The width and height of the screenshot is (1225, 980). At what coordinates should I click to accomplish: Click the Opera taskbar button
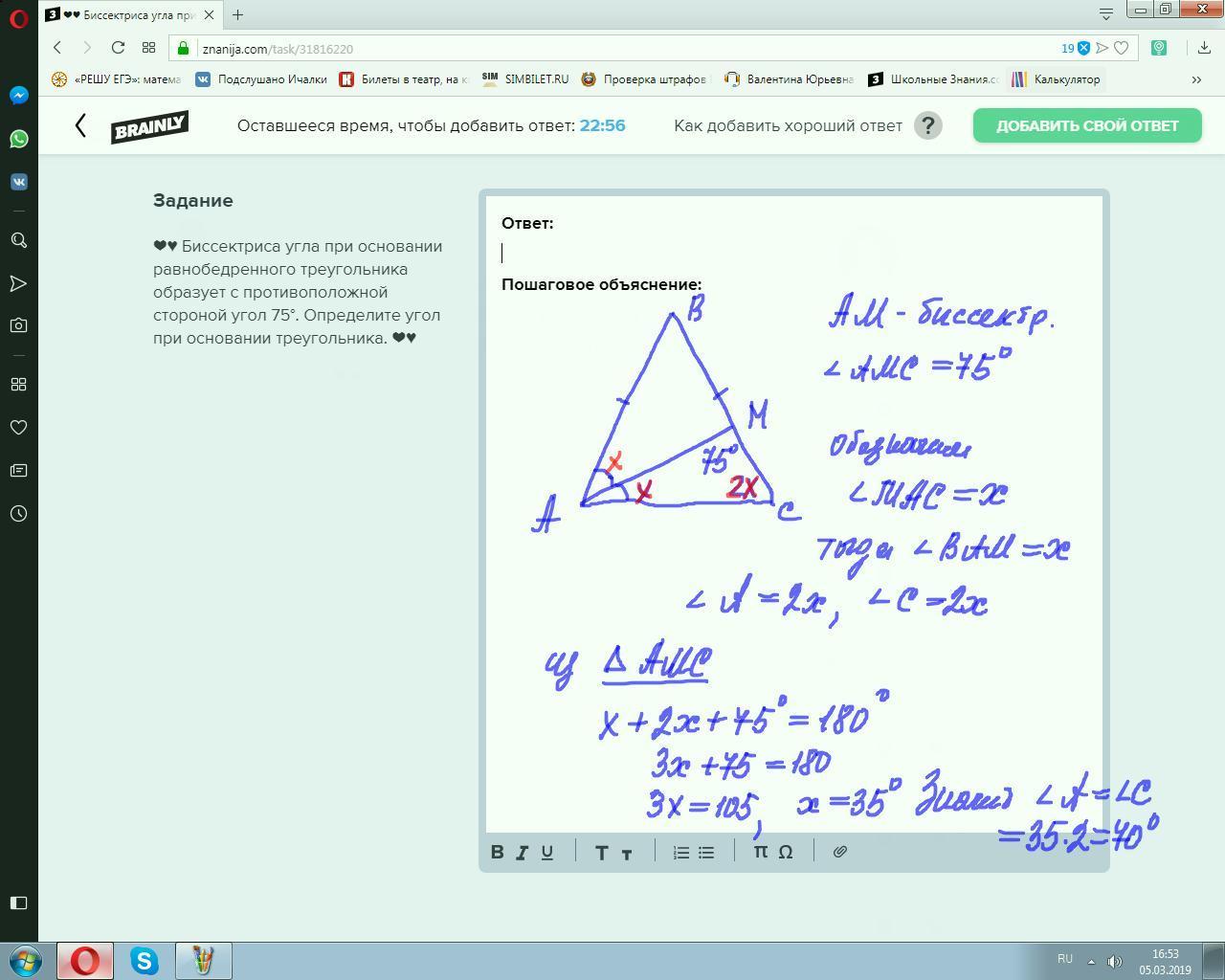(85, 961)
